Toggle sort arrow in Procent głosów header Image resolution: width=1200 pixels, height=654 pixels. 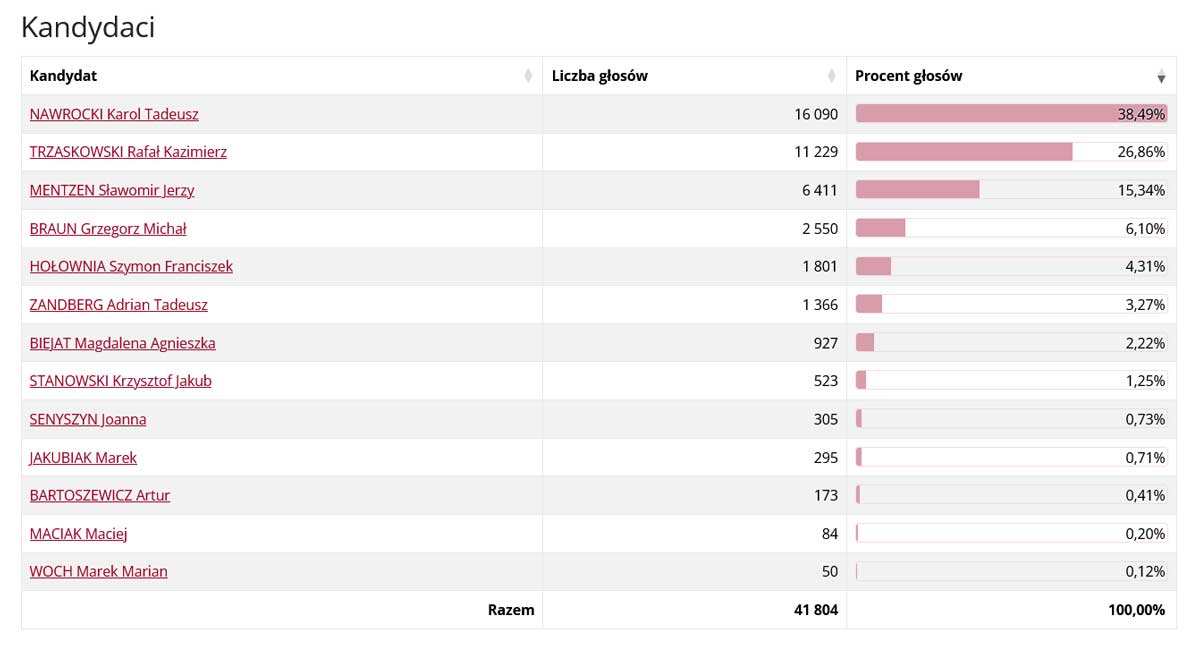click(x=1161, y=76)
